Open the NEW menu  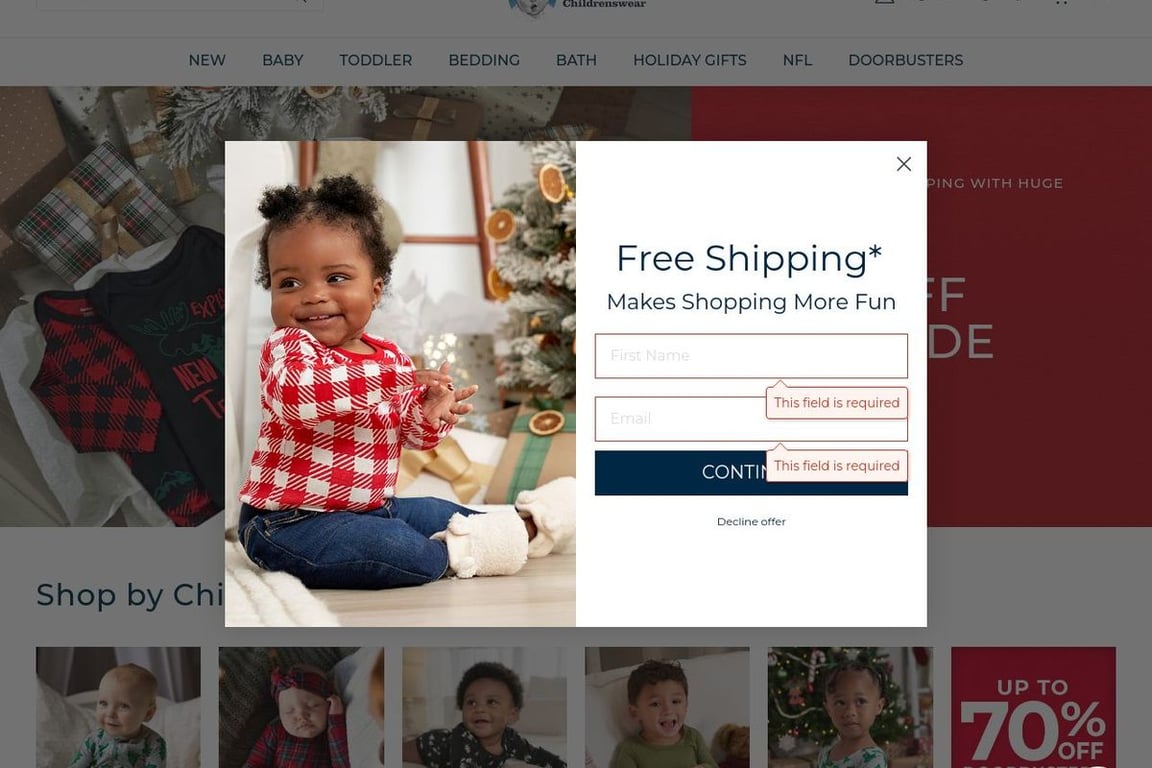[207, 60]
